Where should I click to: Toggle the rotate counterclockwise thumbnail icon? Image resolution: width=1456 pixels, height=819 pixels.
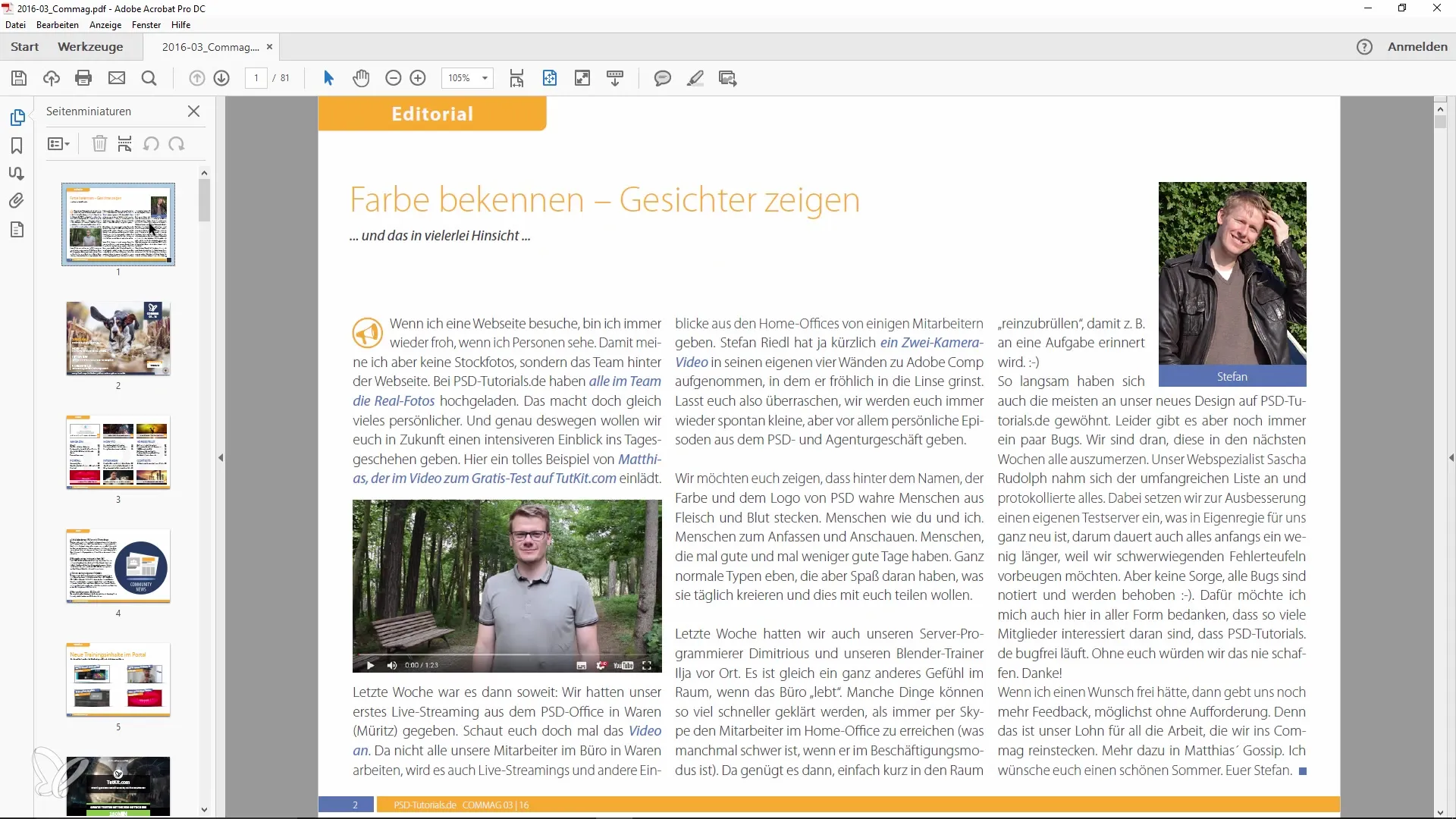coord(150,144)
